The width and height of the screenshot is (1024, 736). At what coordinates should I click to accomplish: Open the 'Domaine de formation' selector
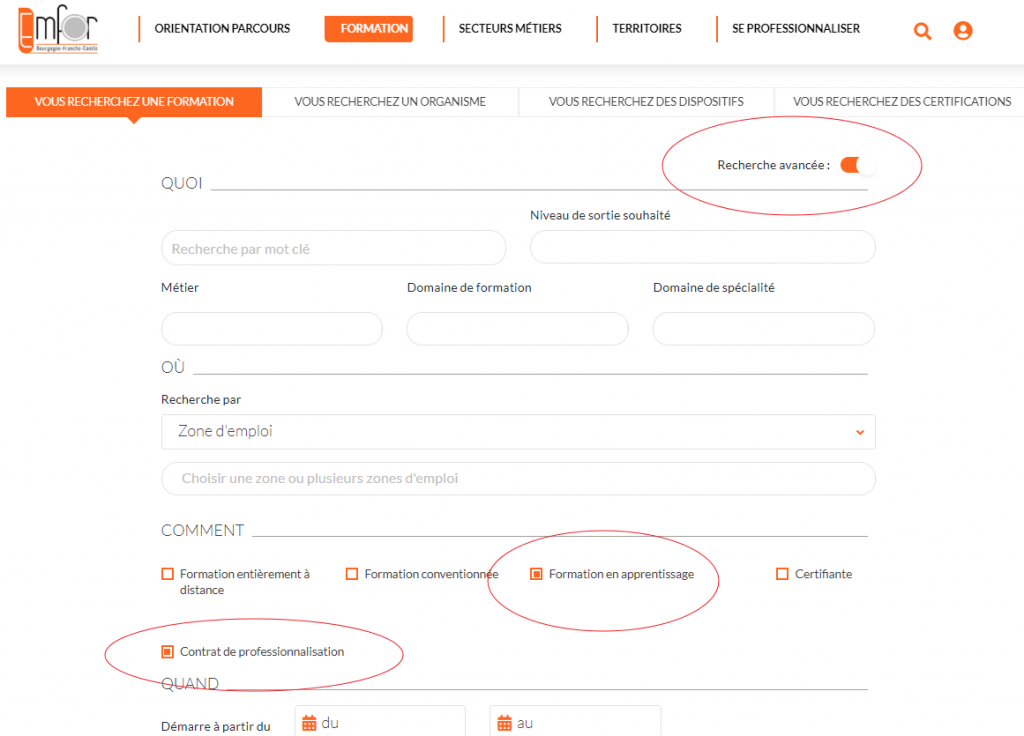[517, 329]
